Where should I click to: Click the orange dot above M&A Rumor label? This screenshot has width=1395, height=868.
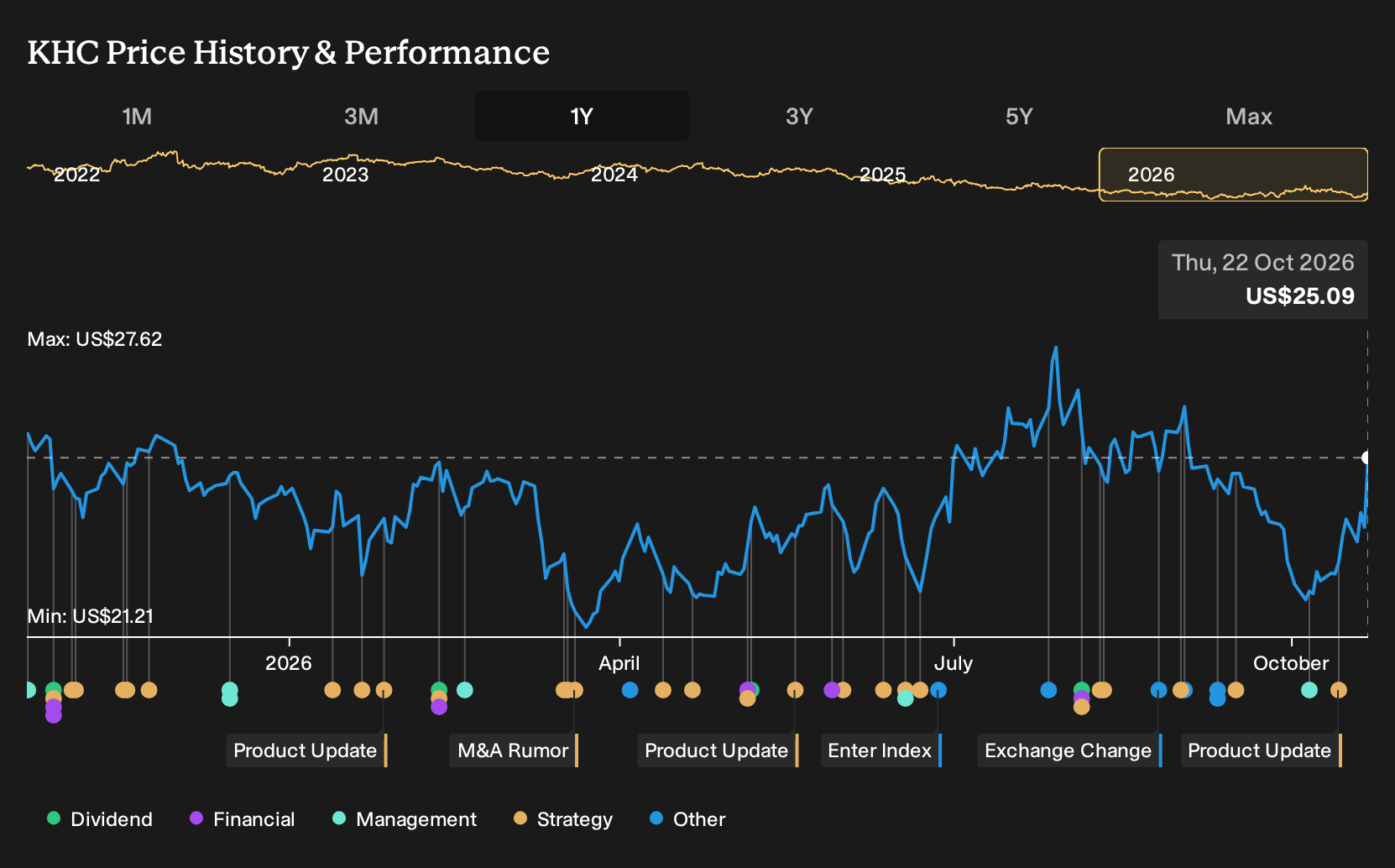tap(575, 690)
